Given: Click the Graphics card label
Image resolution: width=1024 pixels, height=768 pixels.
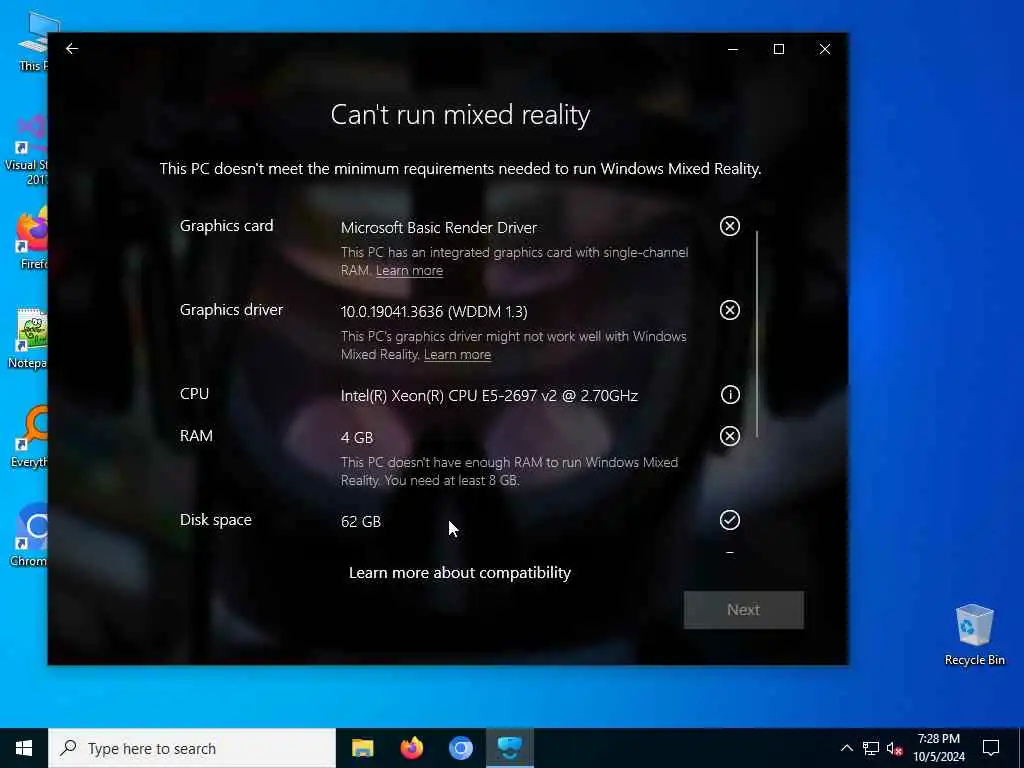Looking at the screenshot, I should (227, 226).
